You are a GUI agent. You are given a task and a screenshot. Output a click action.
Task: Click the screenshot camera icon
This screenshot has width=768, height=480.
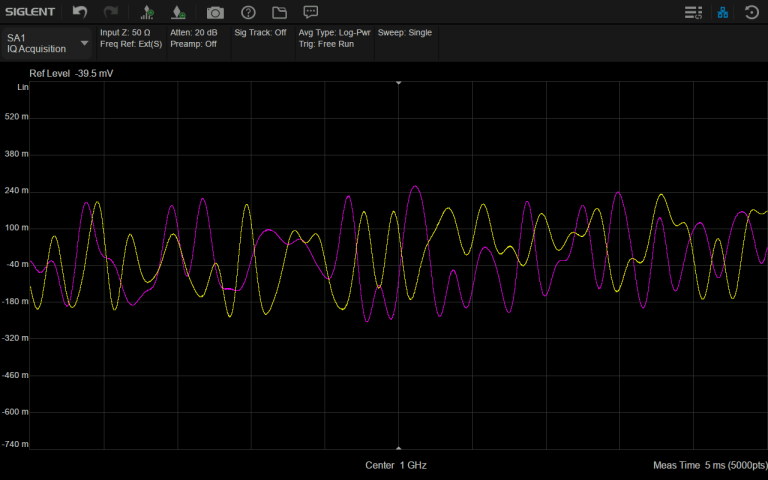(x=215, y=12)
